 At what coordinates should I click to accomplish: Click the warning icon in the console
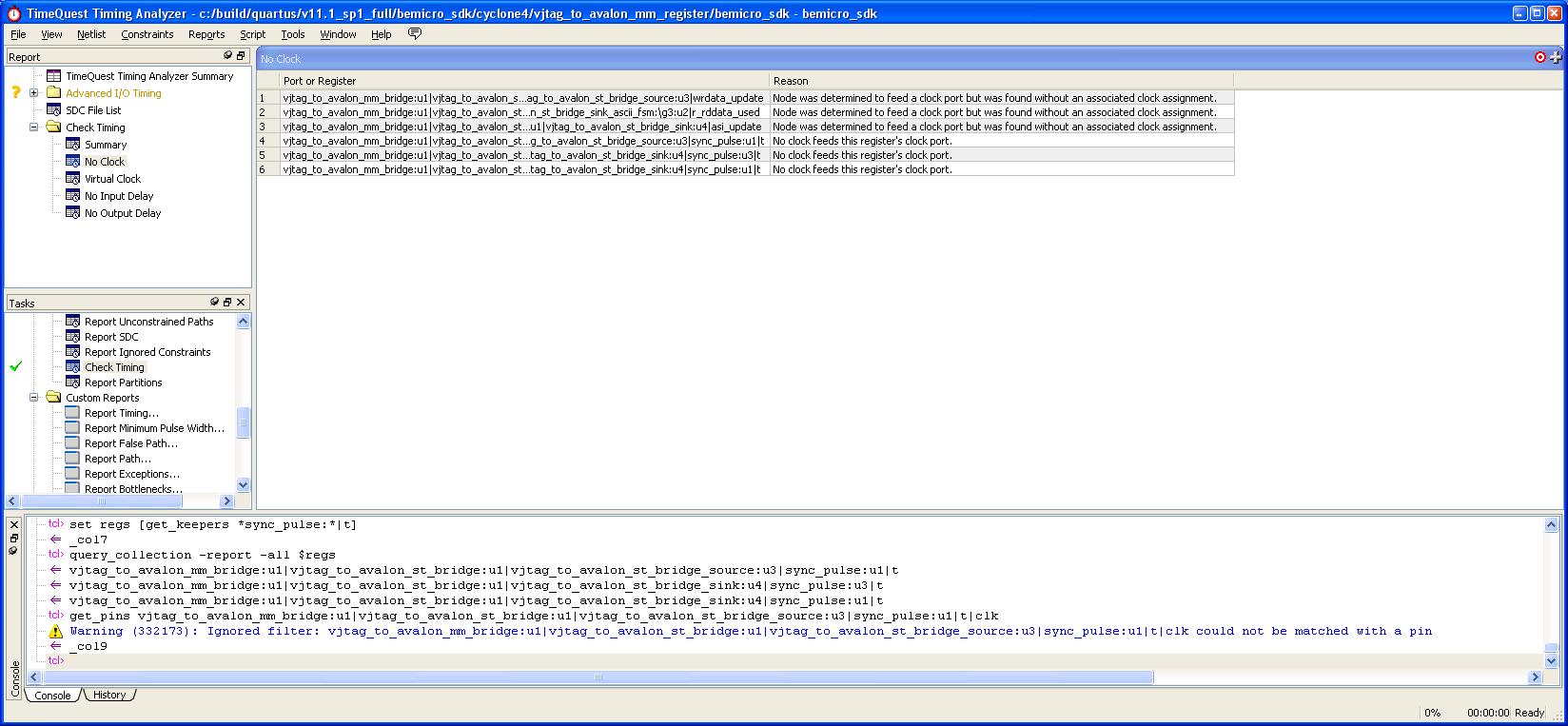56,632
